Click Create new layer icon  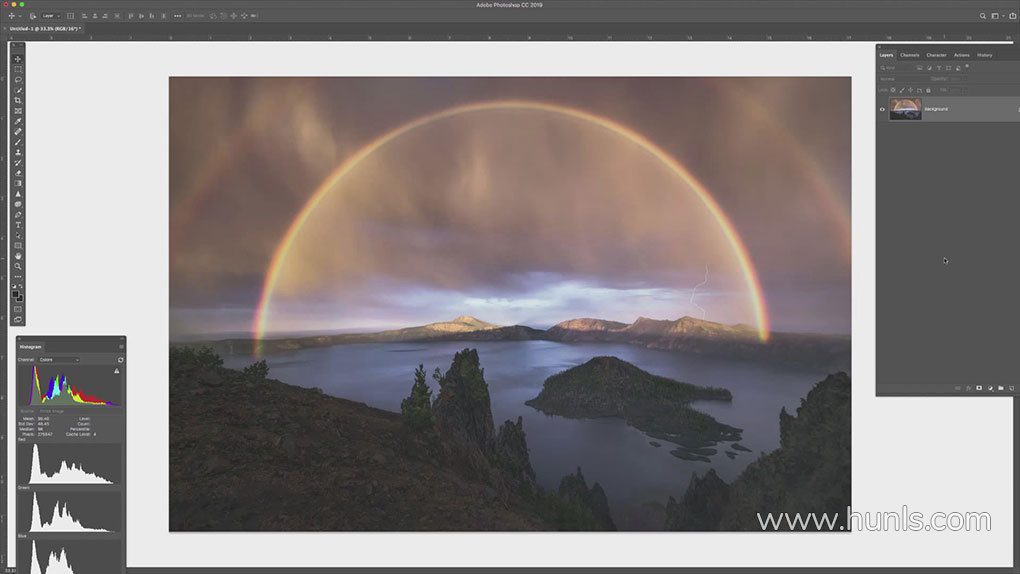pyautogui.click(x=1012, y=389)
